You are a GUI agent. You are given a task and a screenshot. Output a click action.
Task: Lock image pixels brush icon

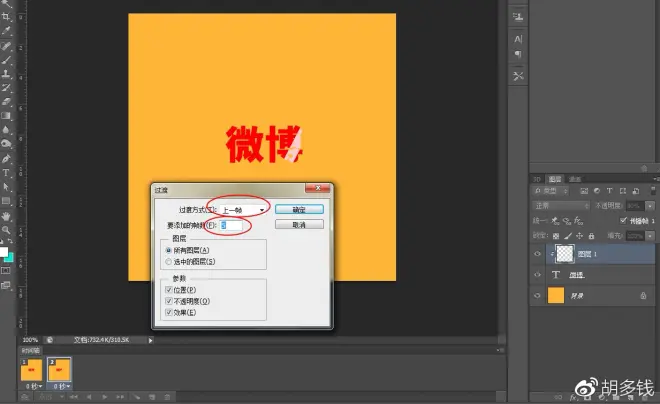click(x=568, y=236)
